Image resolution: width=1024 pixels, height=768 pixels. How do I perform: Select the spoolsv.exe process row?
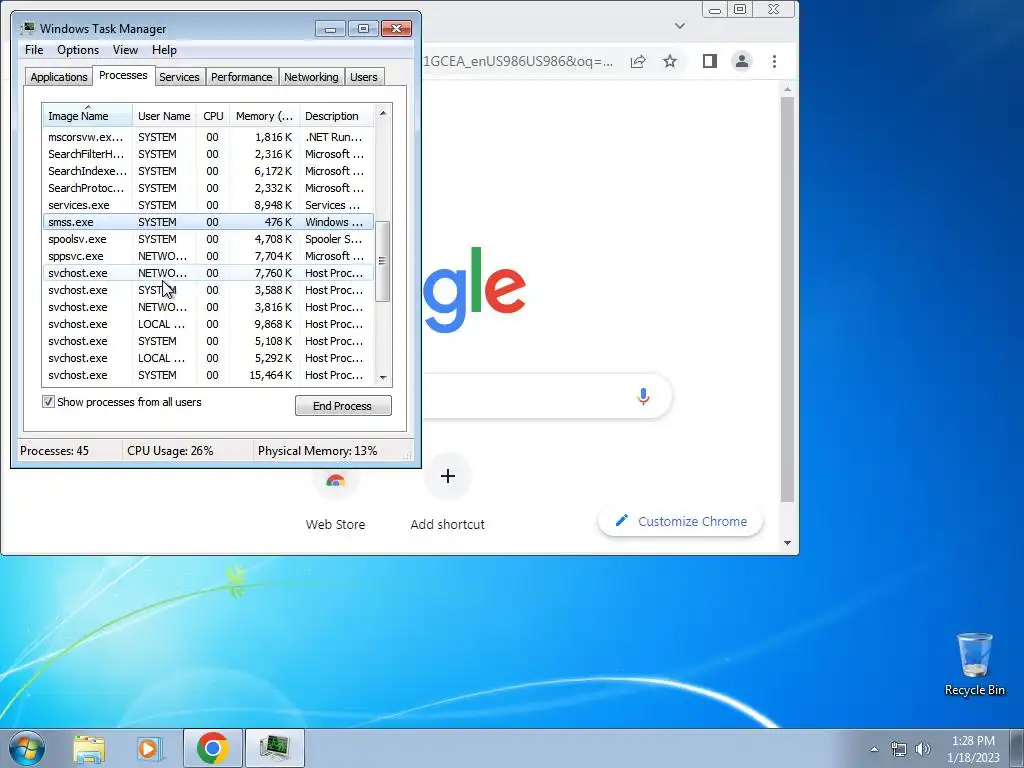pos(208,239)
